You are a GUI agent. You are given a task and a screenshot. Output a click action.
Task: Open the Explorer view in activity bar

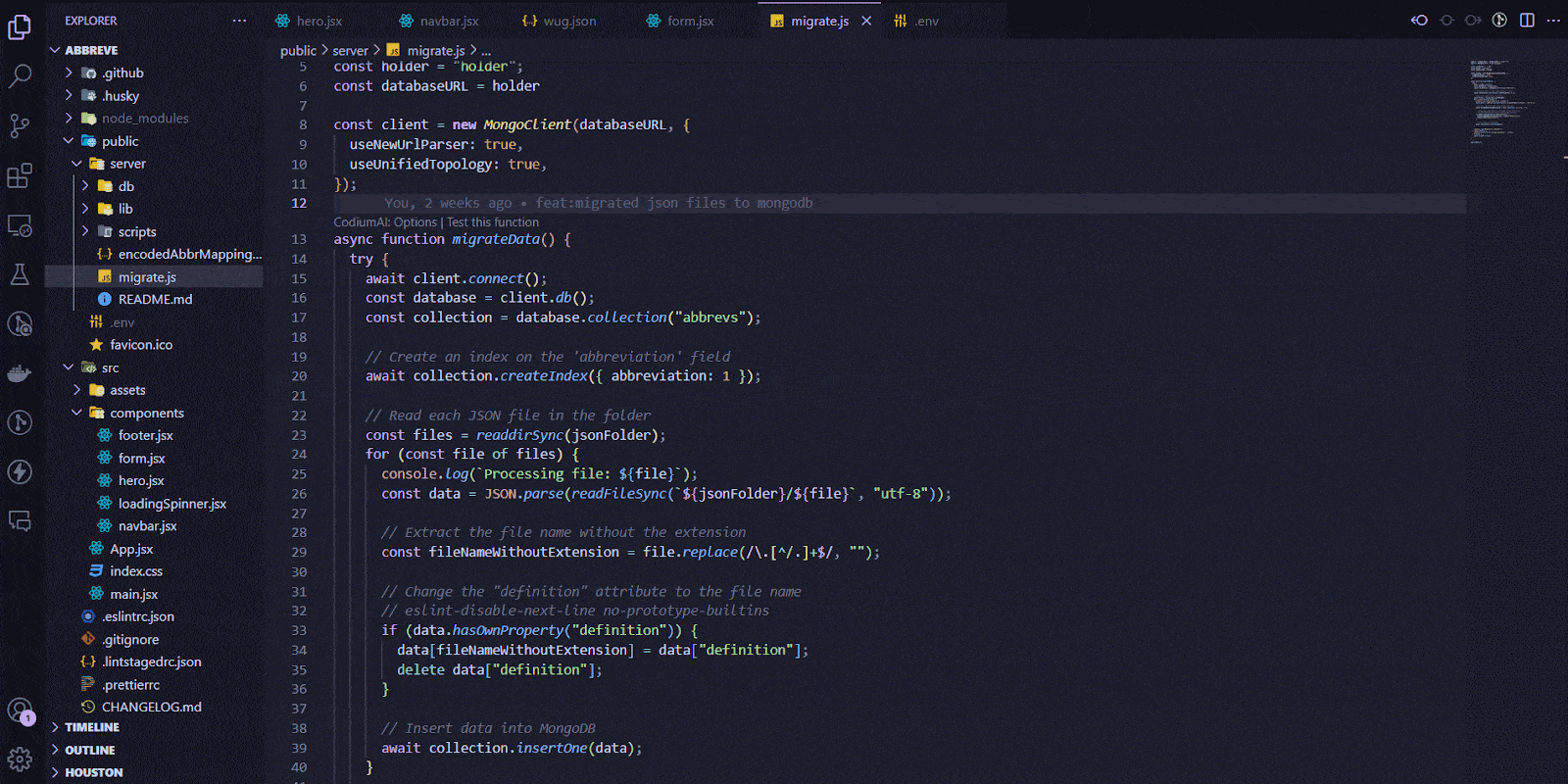coord(20,27)
